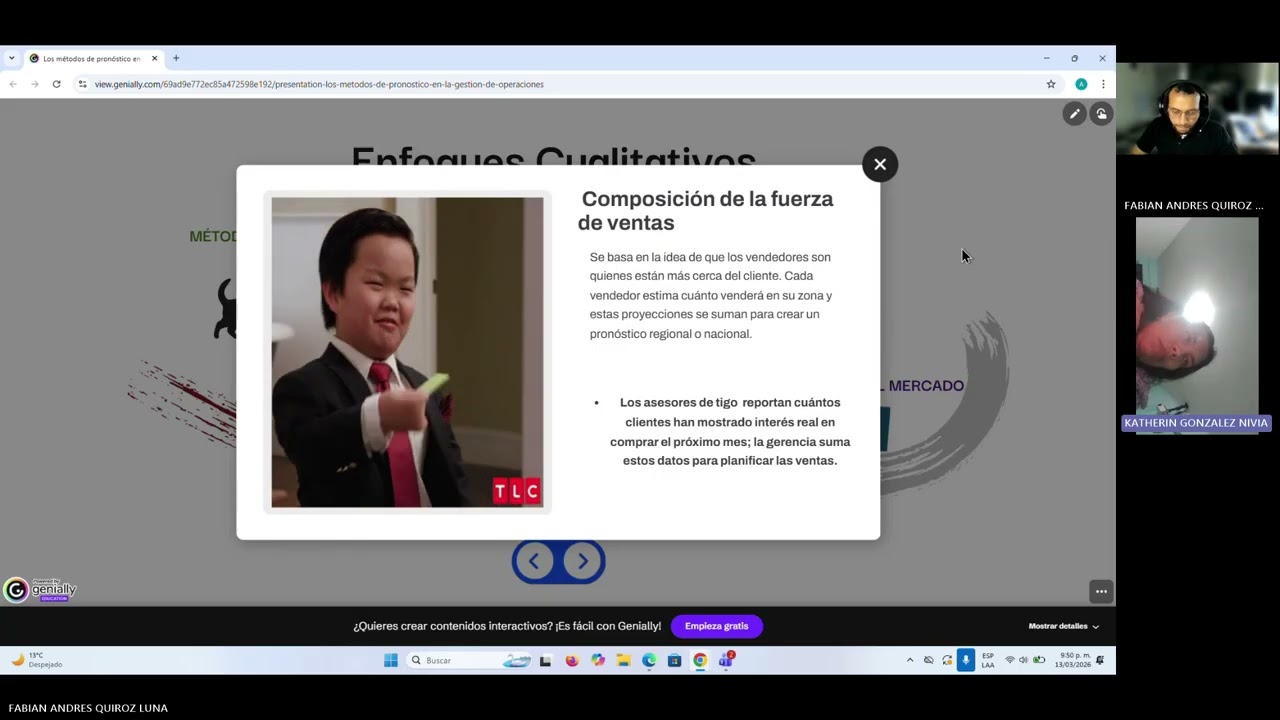Open the Task View taskbar icon

pos(545,660)
